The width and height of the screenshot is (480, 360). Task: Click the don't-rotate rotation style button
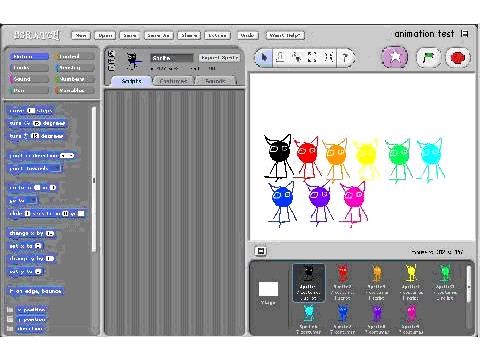(x=111, y=68)
